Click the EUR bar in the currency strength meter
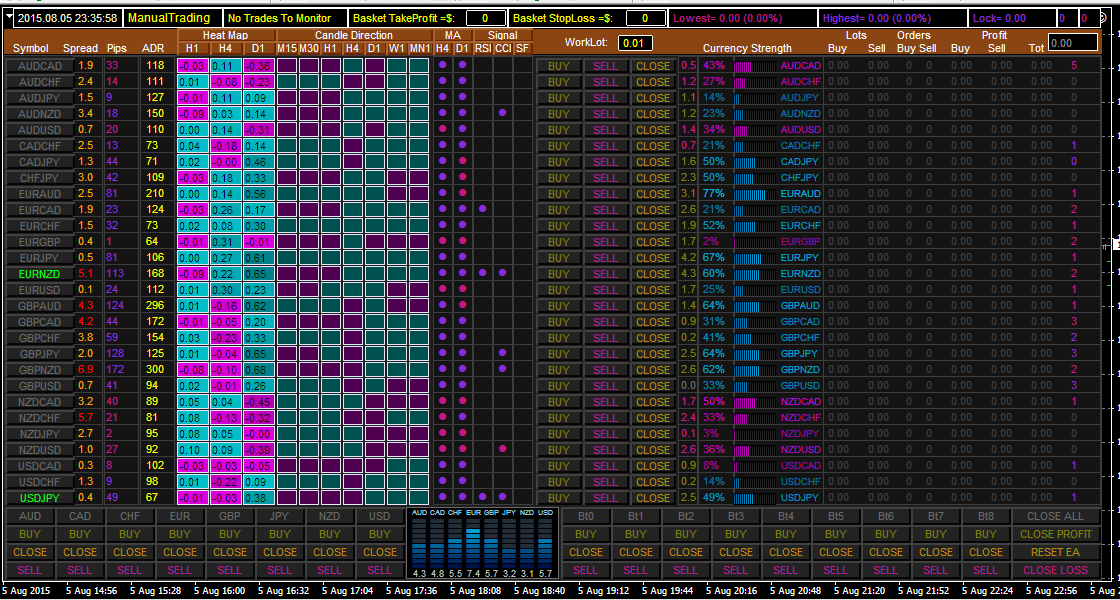This screenshot has height=600, width=1120. pyautogui.click(x=473, y=542)
